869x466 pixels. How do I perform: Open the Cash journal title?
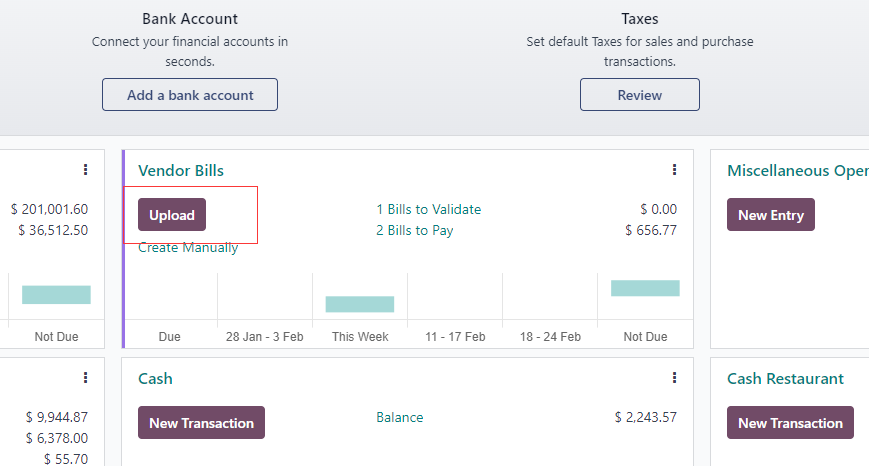click(155, 378)
